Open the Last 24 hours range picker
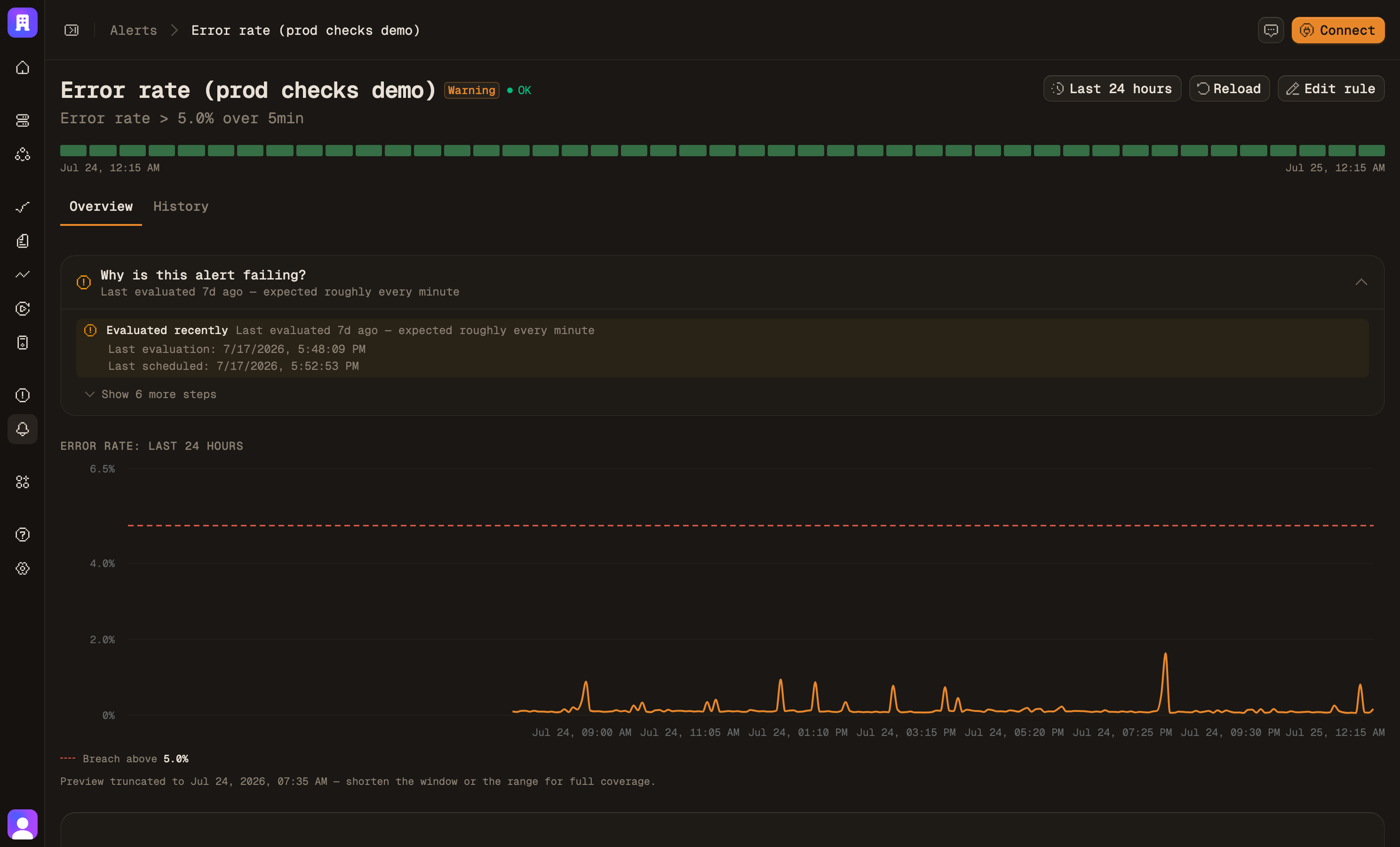Screen dimensions: 1400x847 pos(1112,88)
